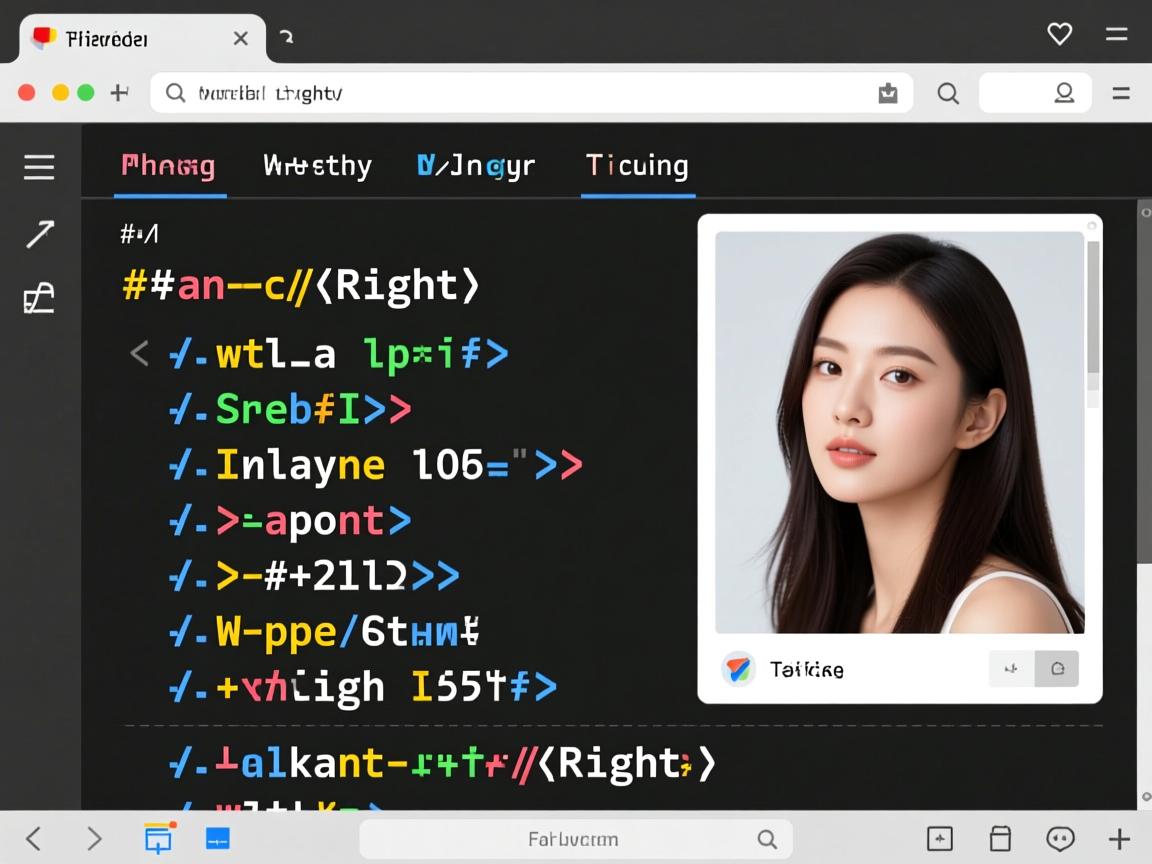Viewport: 1152px width, 864px height.
Task: Switch to the Ticuing tab
Action: (637, 165)
